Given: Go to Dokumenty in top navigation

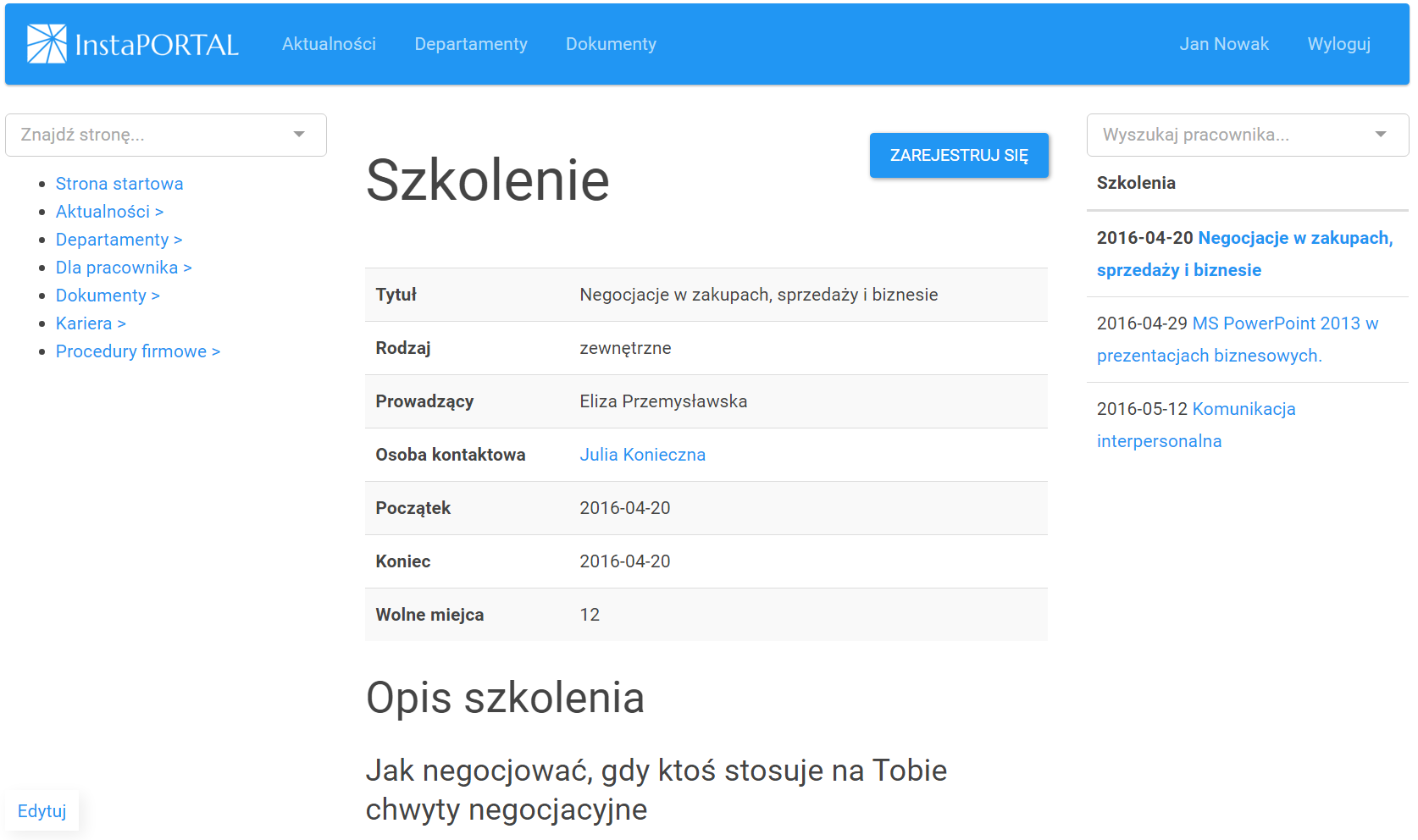Looking at the screenshot, I should point(611,44).
